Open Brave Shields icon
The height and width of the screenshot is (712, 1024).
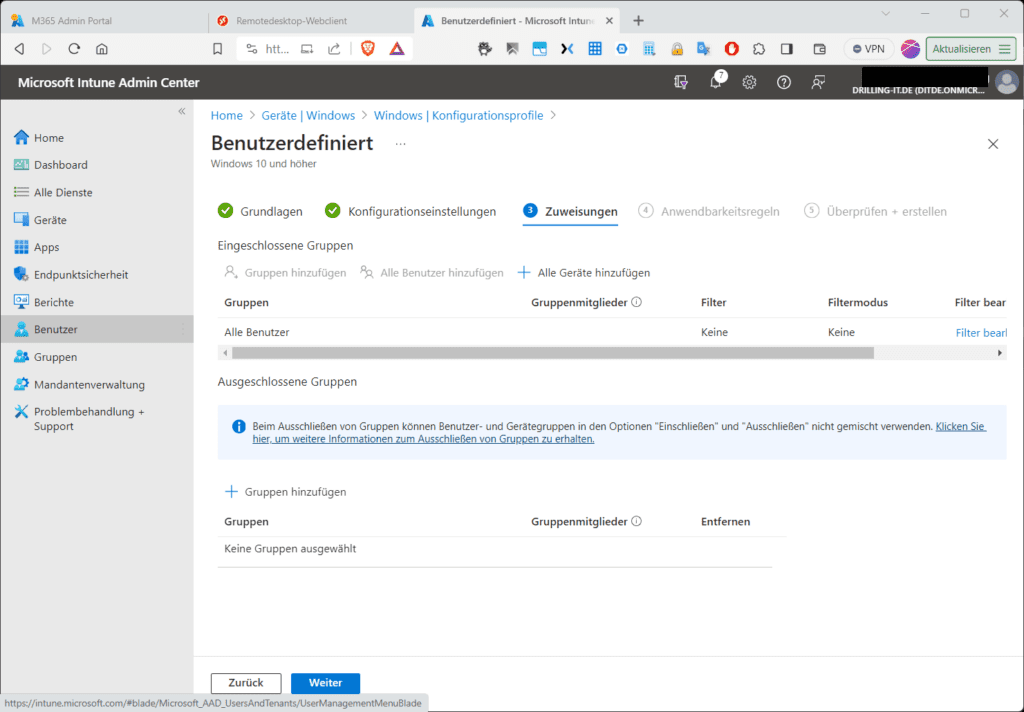pos(368,48)
